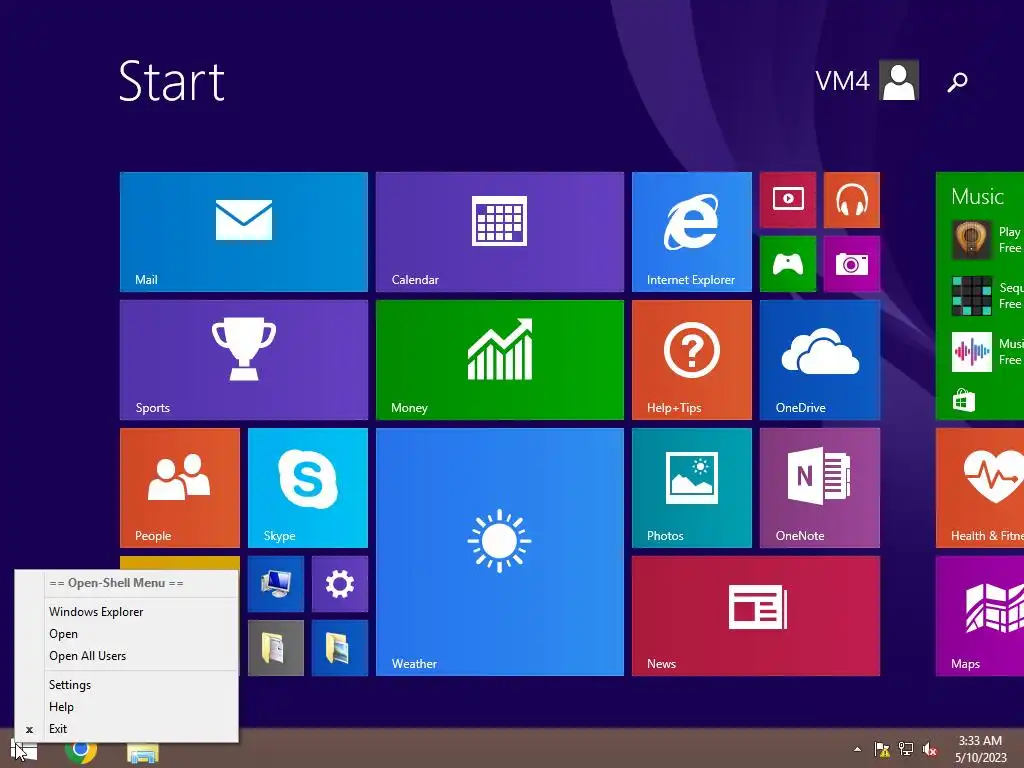Open the Calendar tile
The height and width of the screenshot is (768, 1024).
pos(500,232)
